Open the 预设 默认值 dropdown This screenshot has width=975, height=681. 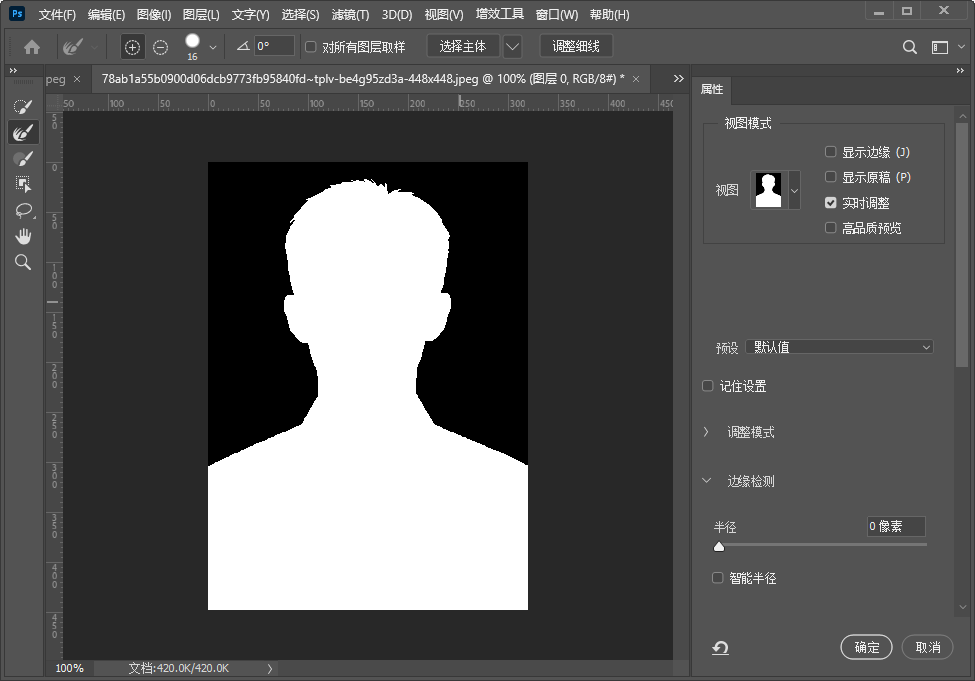pyautogui.click(x=839, y=347)
